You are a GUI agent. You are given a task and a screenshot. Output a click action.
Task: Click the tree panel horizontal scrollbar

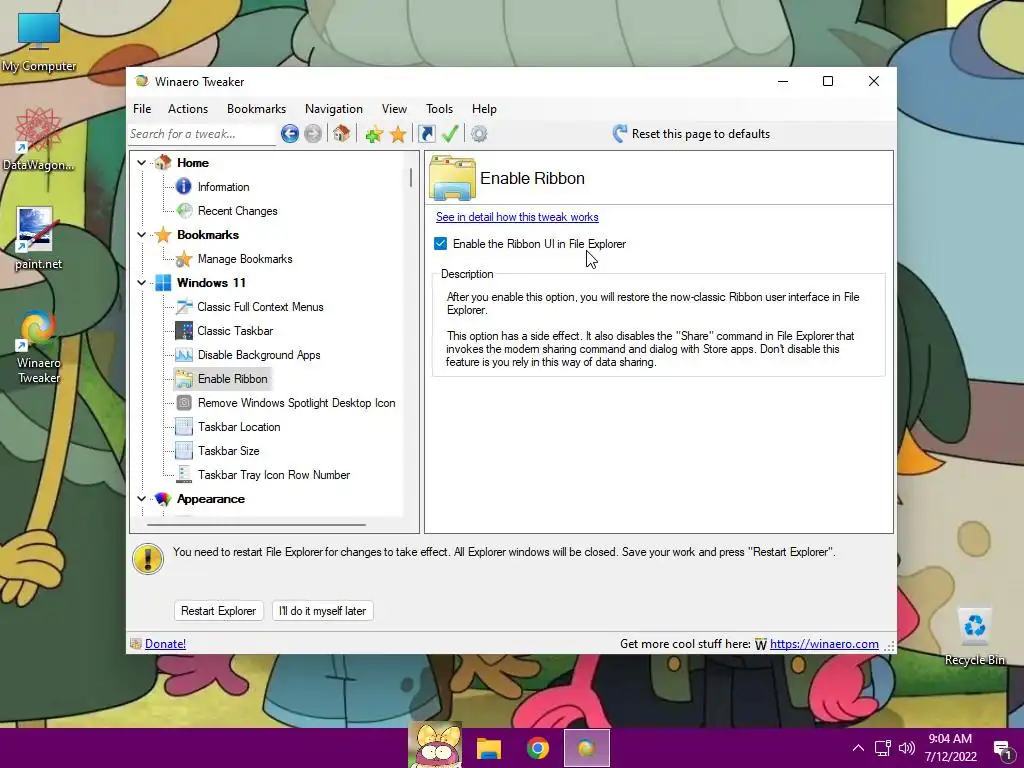tap(256, 524)
